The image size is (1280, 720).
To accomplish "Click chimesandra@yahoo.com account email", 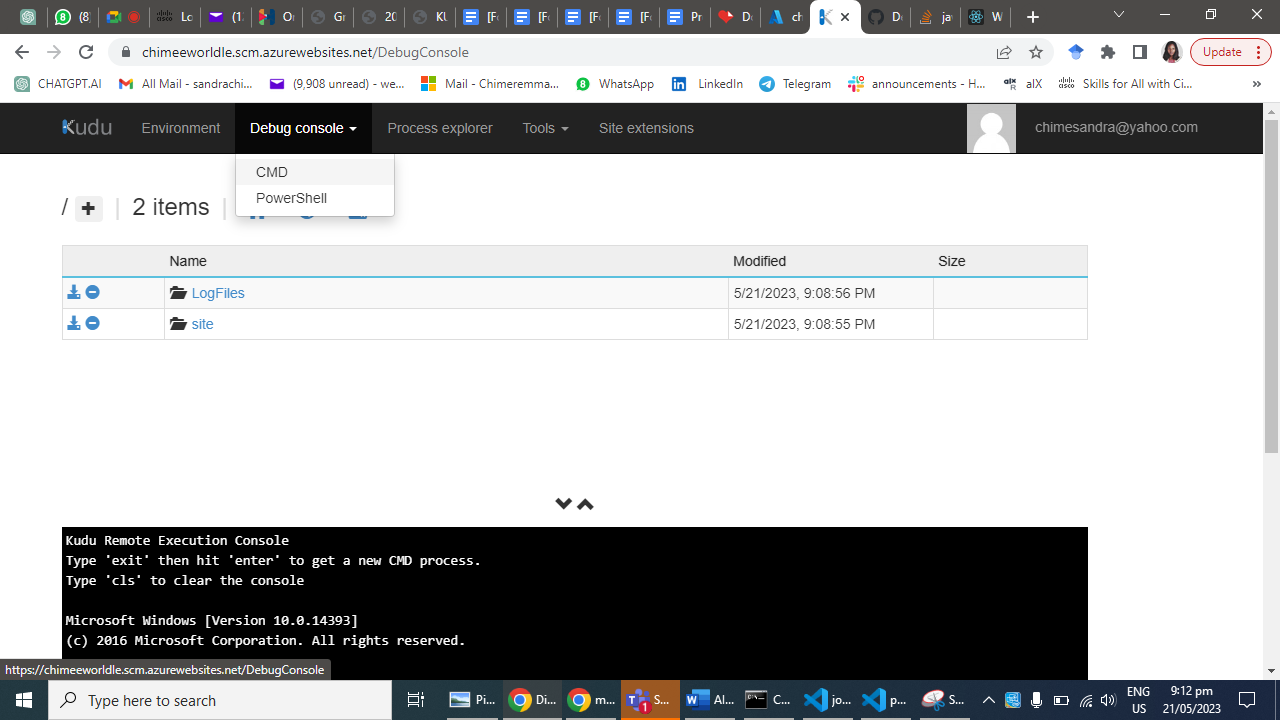I will pos(1116,128).
